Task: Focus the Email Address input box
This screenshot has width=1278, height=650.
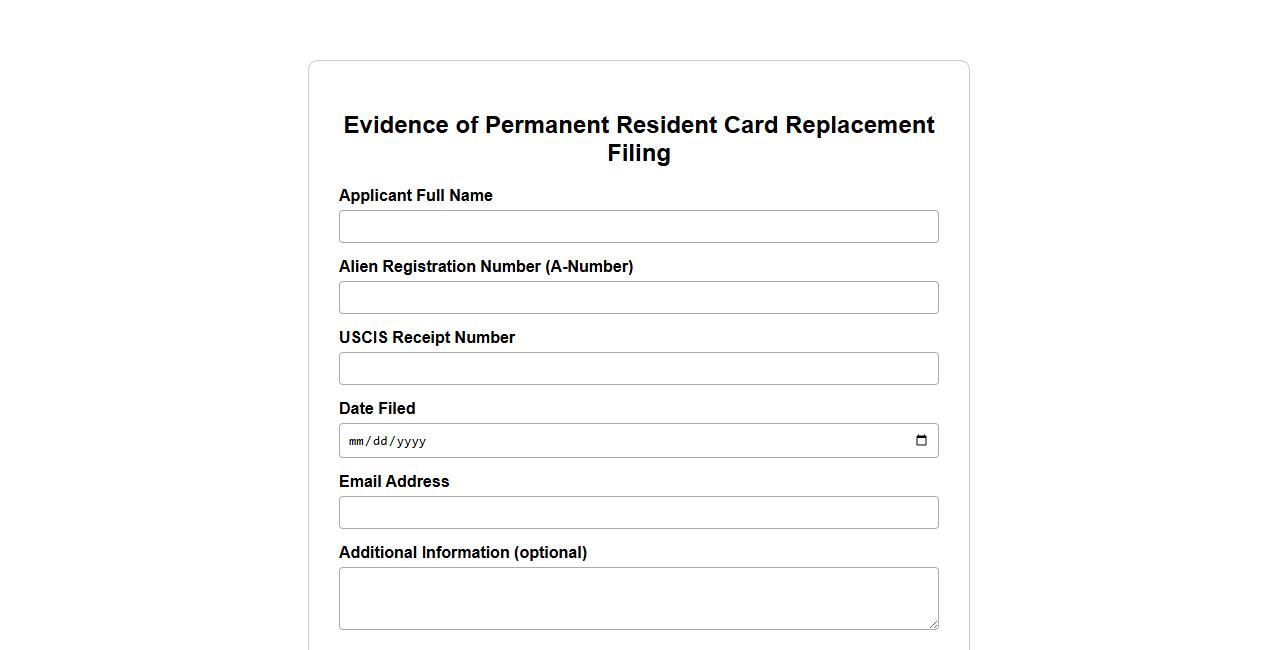Action: tap(638, 513)
